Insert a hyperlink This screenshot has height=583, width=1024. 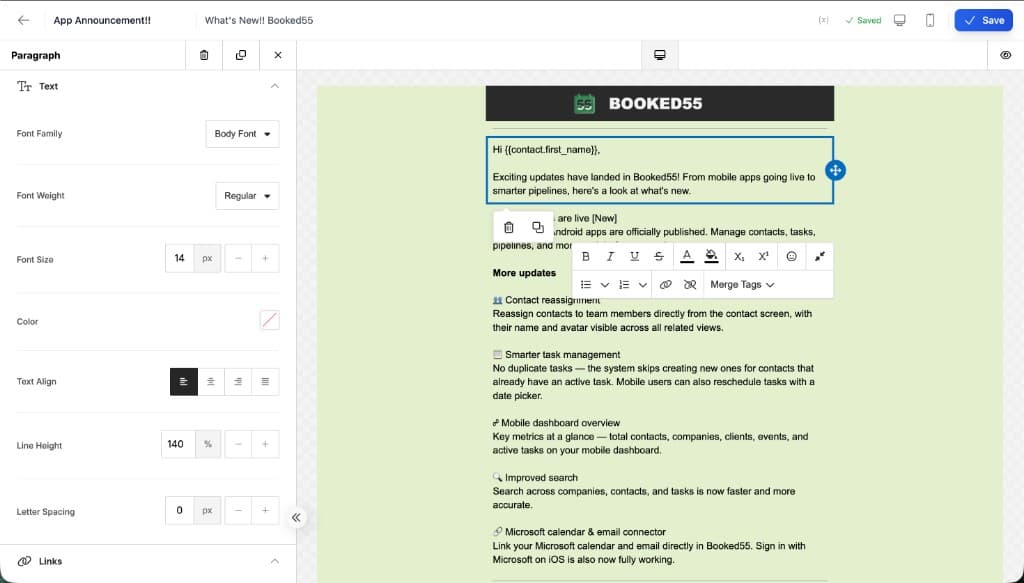(665, 285)
